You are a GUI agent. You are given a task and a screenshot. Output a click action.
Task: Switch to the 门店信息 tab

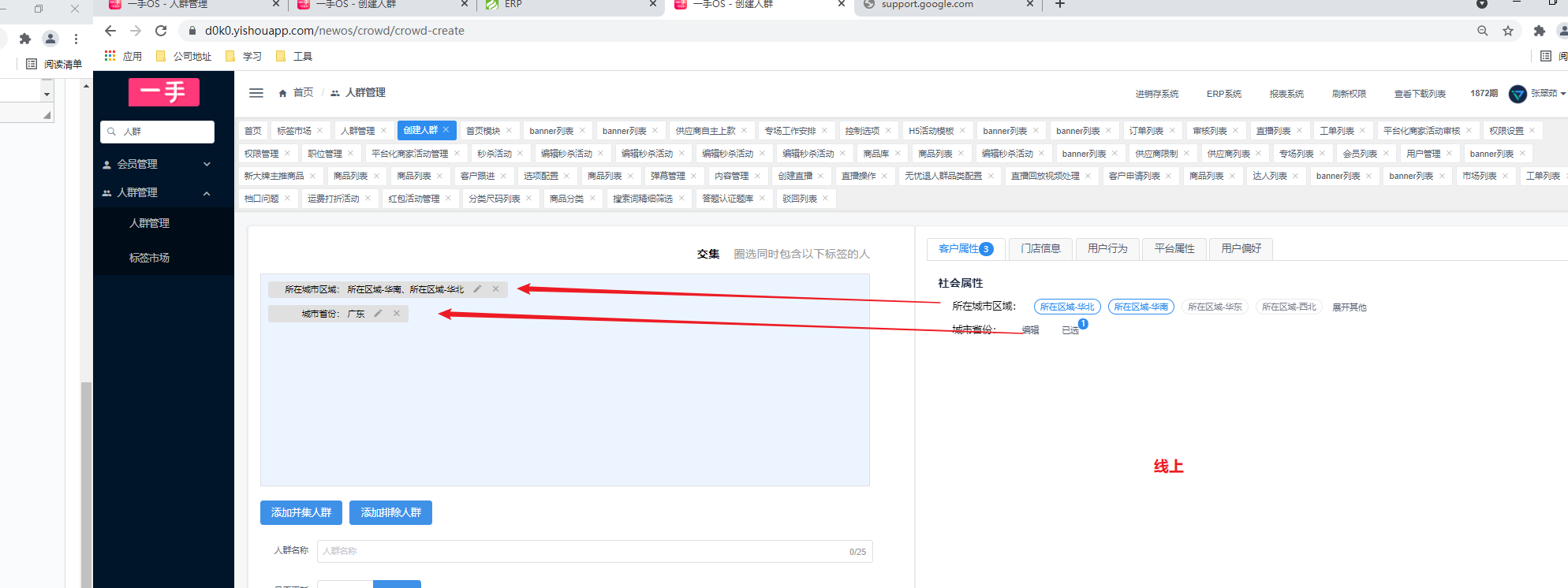tap(1040, 249)
